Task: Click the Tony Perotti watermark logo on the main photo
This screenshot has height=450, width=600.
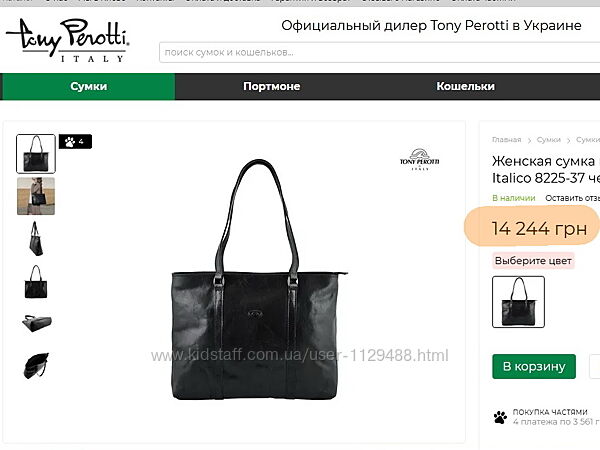Action: click(x=419, y=159)
